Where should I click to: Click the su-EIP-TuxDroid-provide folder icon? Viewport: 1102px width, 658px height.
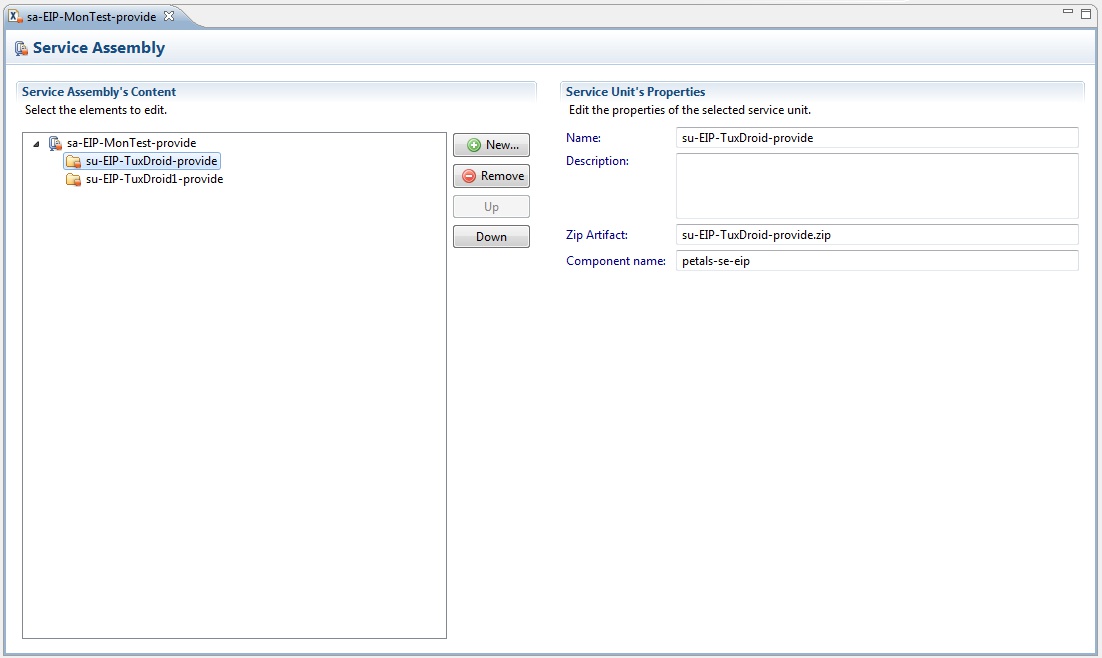[73, 161]
